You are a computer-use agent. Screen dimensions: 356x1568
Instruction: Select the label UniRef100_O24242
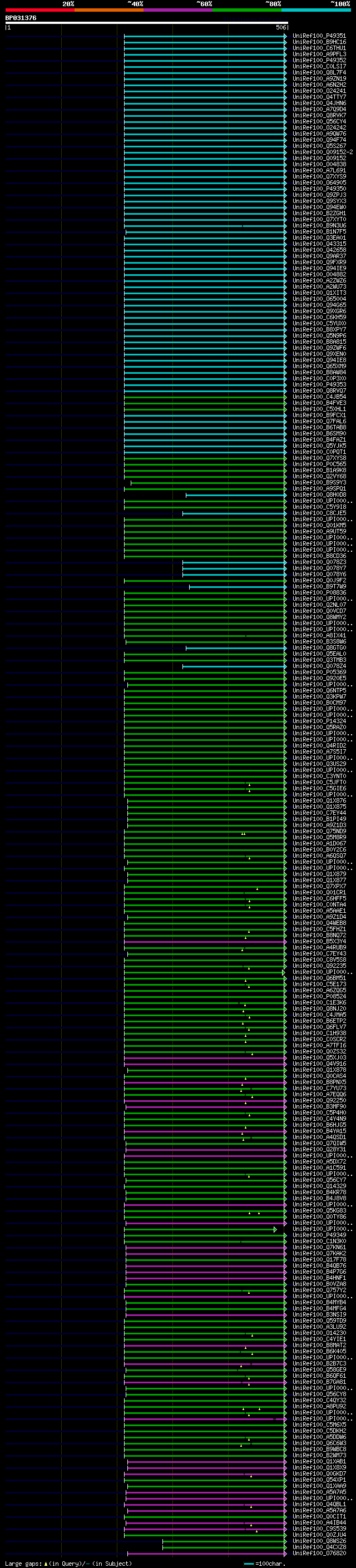point(319,127)
